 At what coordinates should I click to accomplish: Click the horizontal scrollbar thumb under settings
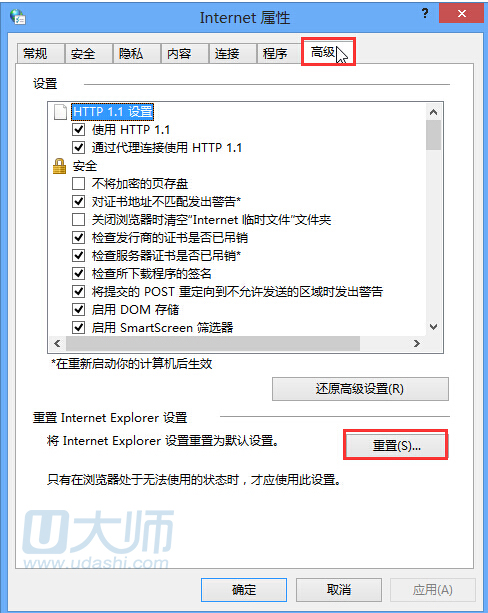click(213, 343)
